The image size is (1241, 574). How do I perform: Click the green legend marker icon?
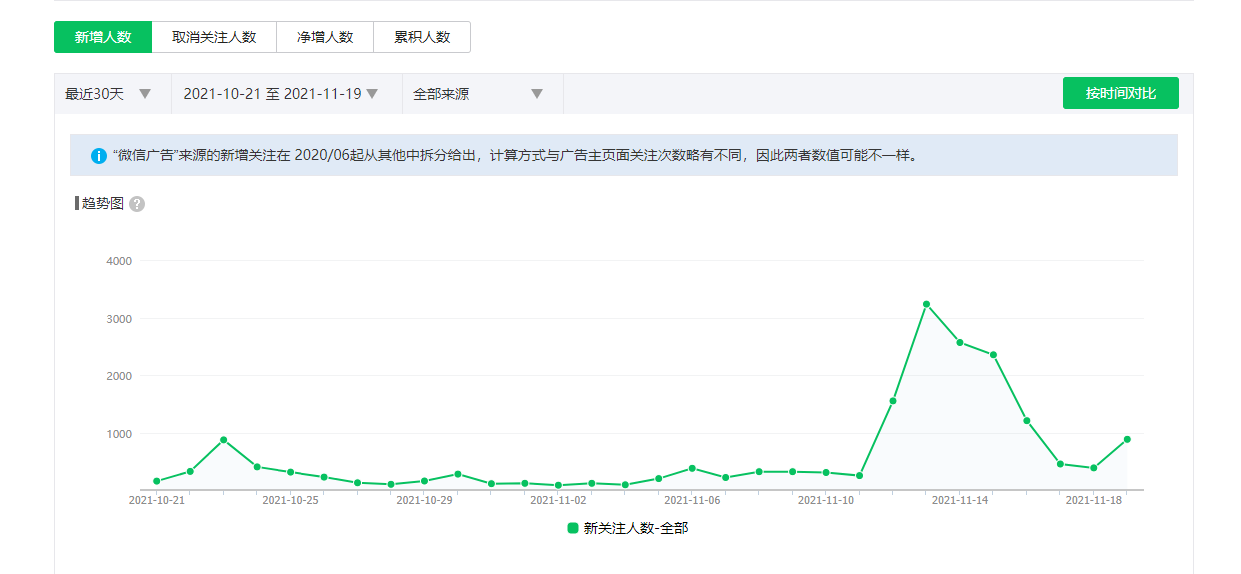pyautogui.click(x=573, y=528)
